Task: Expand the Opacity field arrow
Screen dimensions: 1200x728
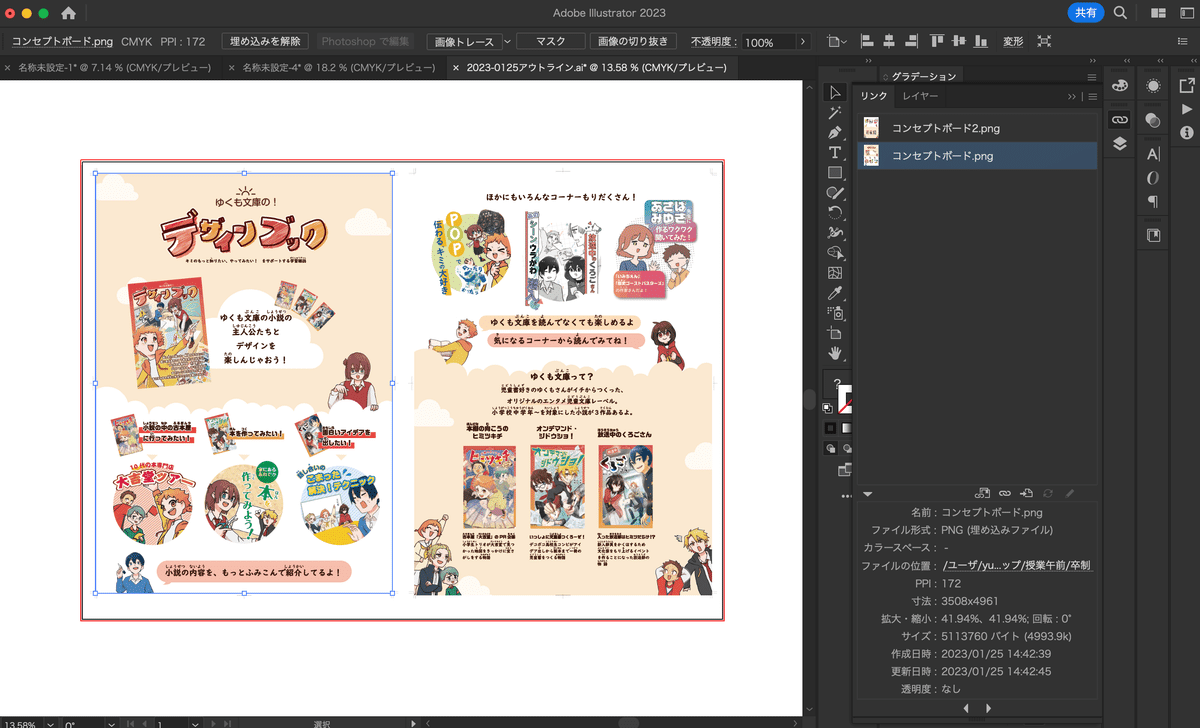Action: [802, 42]
